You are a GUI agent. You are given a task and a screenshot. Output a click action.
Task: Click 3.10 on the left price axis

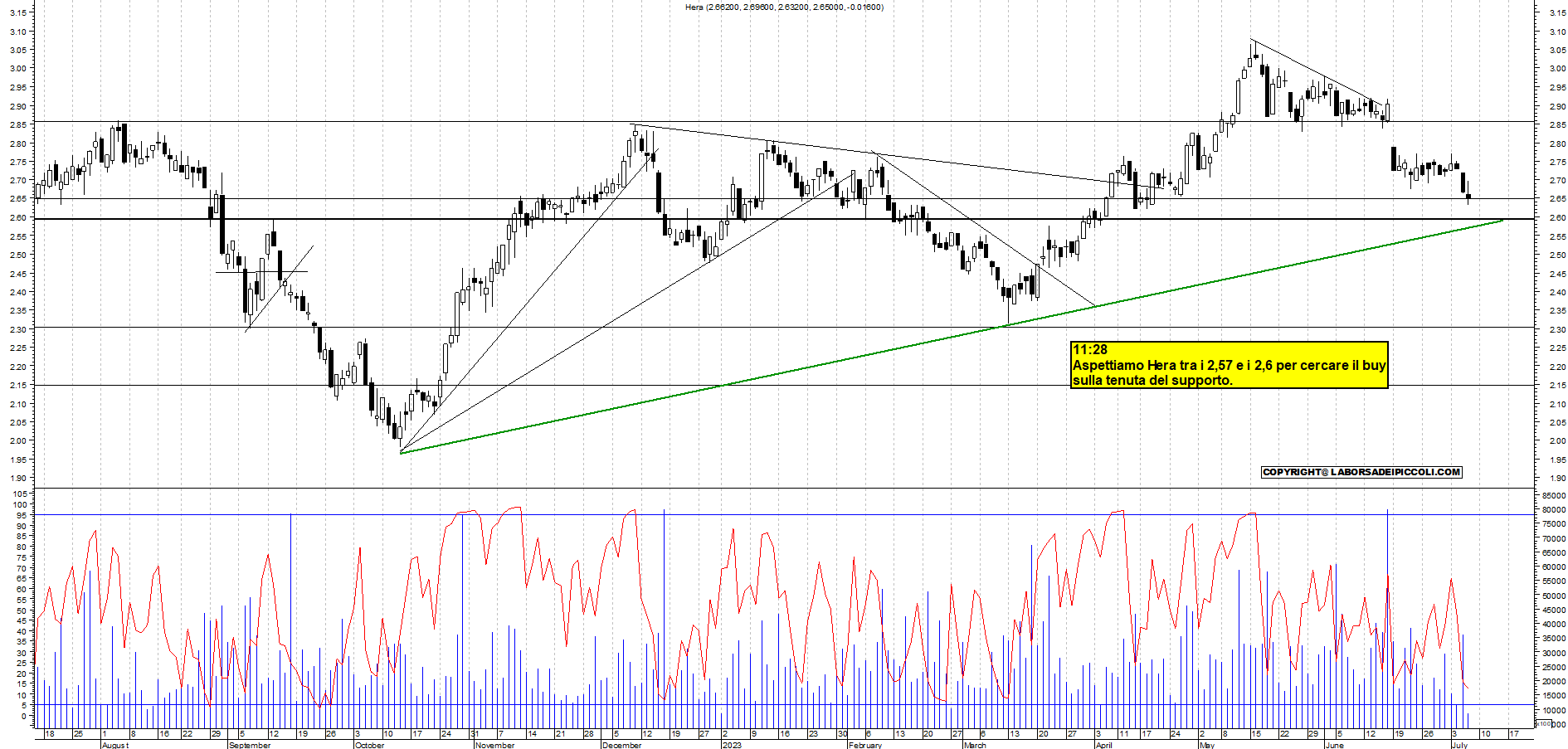tap(20, 32)
